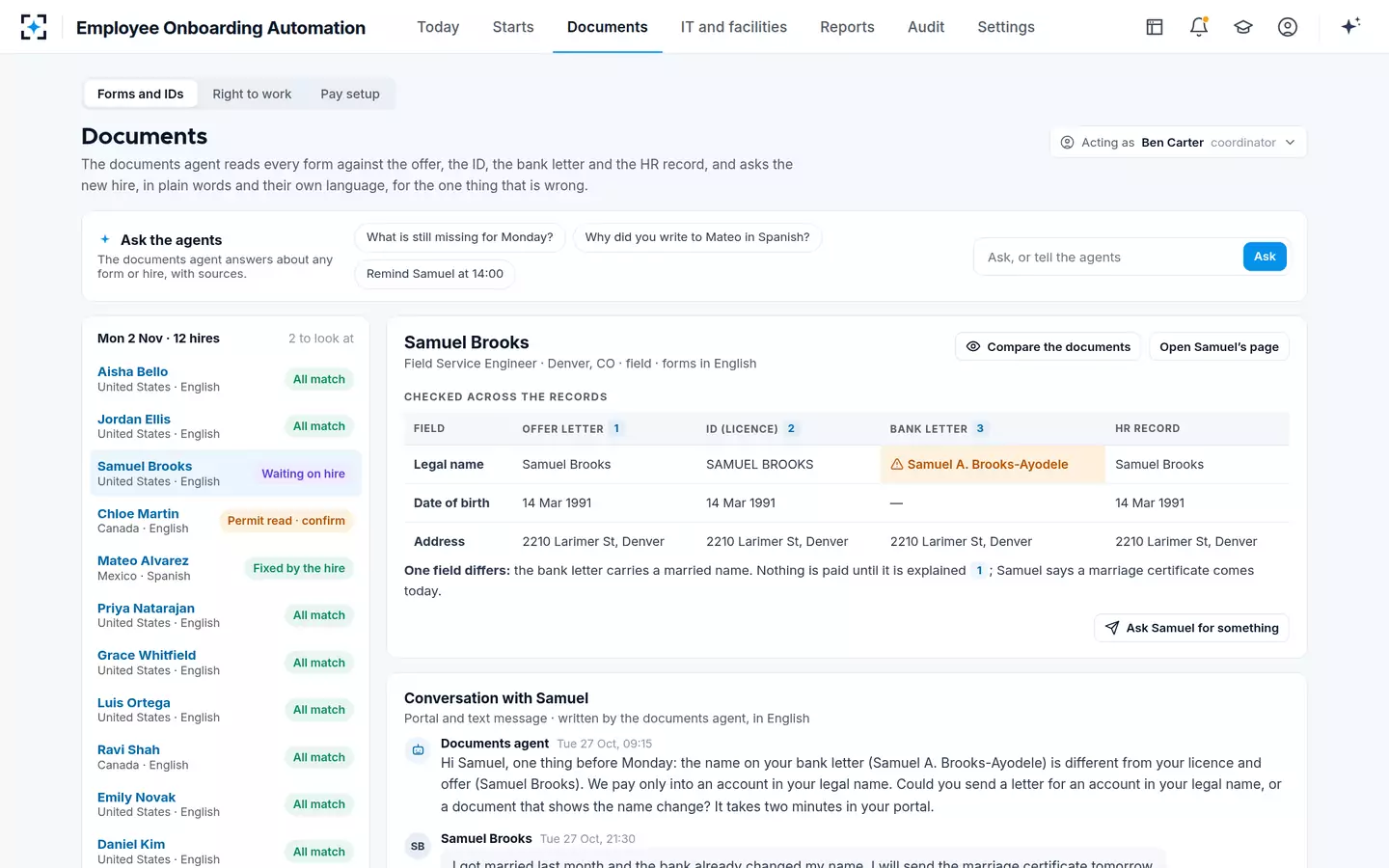Viewport: 1389px width, 868px height.
Task: Click the SB avatar in conversation
Action: pyautogui.click(x=418, y=846)
